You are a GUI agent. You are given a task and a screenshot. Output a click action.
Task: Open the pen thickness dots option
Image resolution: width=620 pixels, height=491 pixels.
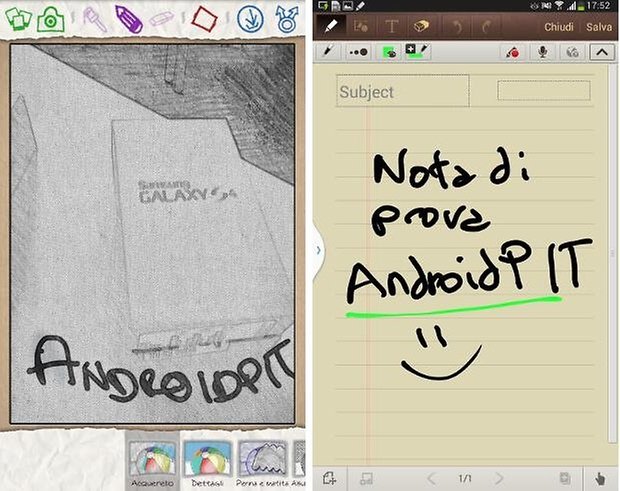pyautogui.click(x=358, y=52)
